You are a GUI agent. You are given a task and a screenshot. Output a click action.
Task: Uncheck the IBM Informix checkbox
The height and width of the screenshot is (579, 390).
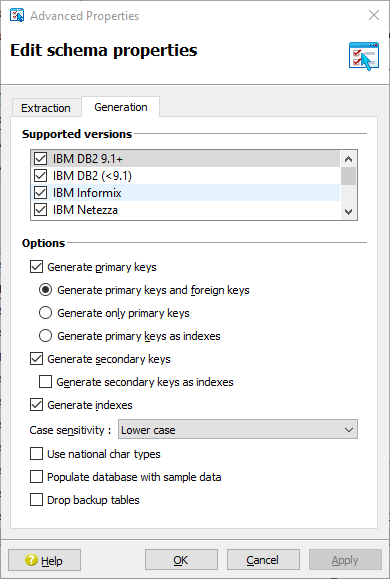[40, 193]
